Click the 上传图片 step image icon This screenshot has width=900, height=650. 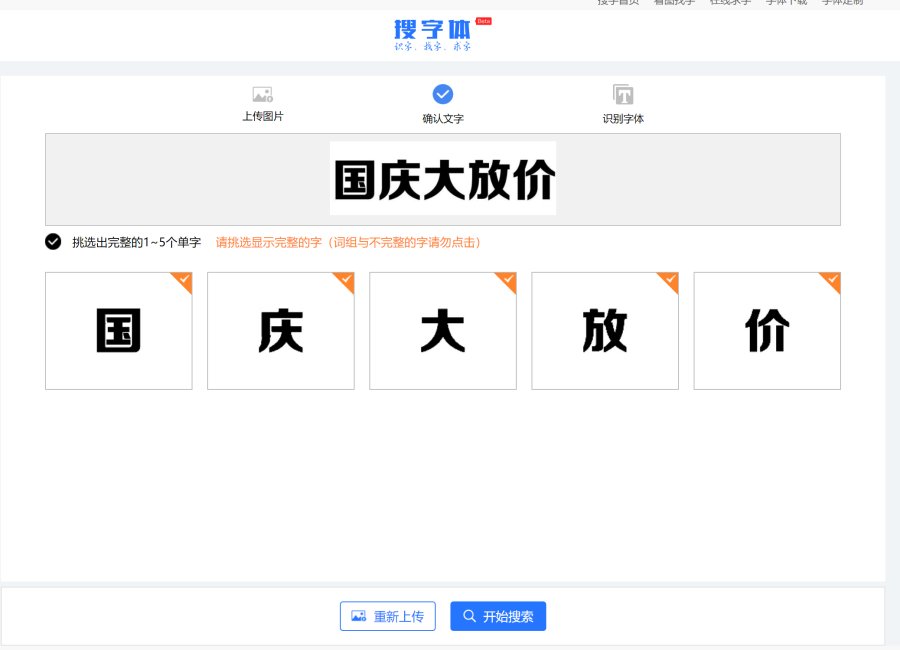(263, 95)
